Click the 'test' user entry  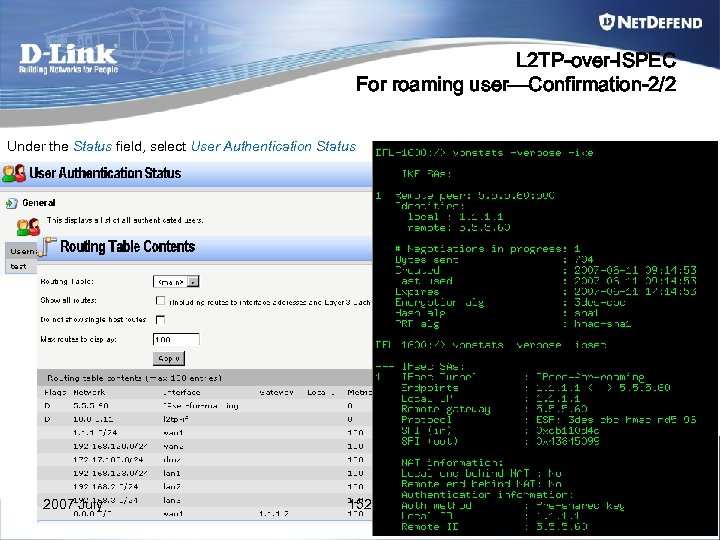pyautogui.click(x=18, y=266)
